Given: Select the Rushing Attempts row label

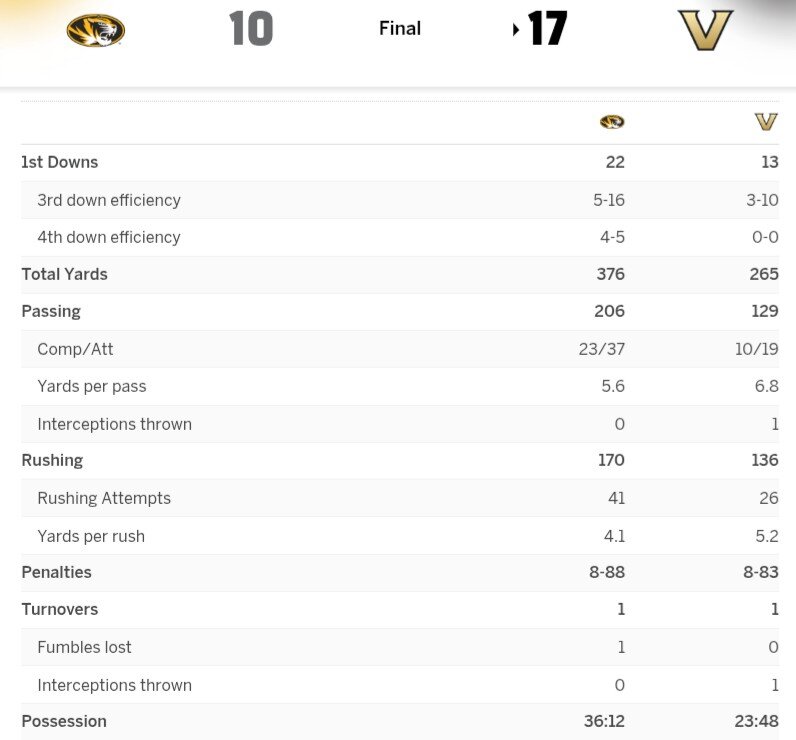Looking at the screenshot, I should pos(104,498).
